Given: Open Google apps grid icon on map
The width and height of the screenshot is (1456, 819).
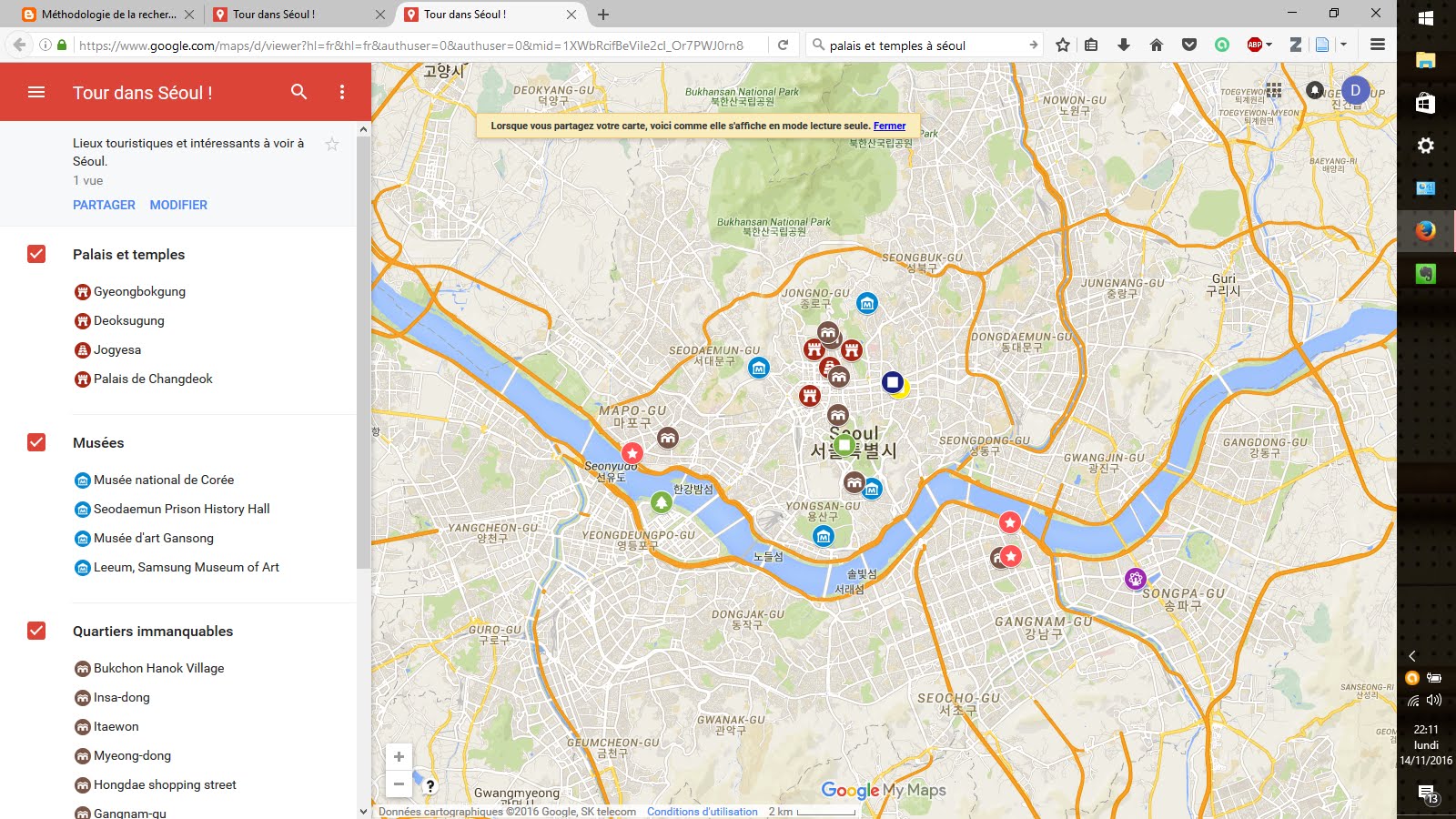Looking at the screenshot, I should (x=1274, y=90).
